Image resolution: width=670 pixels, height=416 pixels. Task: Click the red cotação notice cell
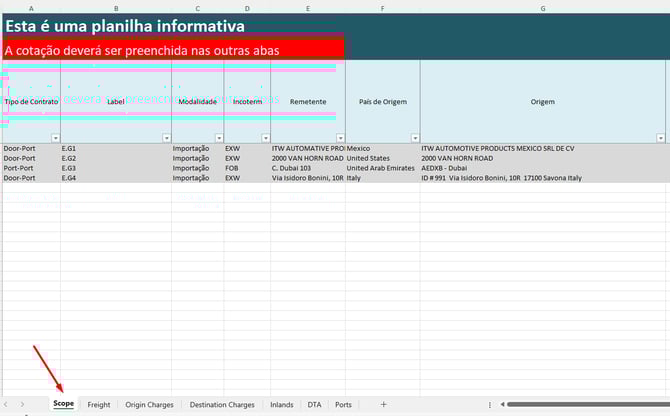[x=174, y=49]
